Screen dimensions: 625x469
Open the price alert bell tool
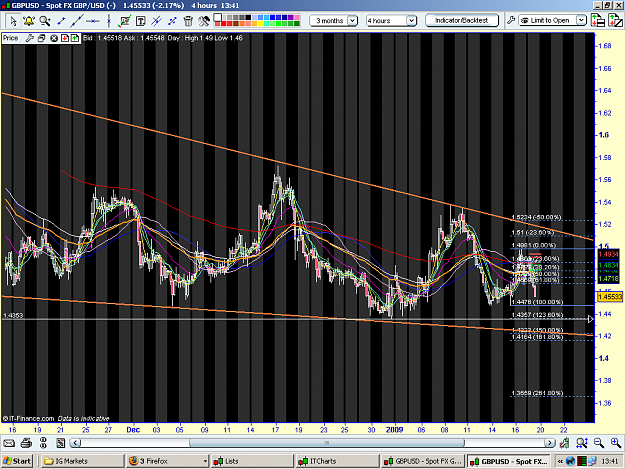click(x=29, y=21)
